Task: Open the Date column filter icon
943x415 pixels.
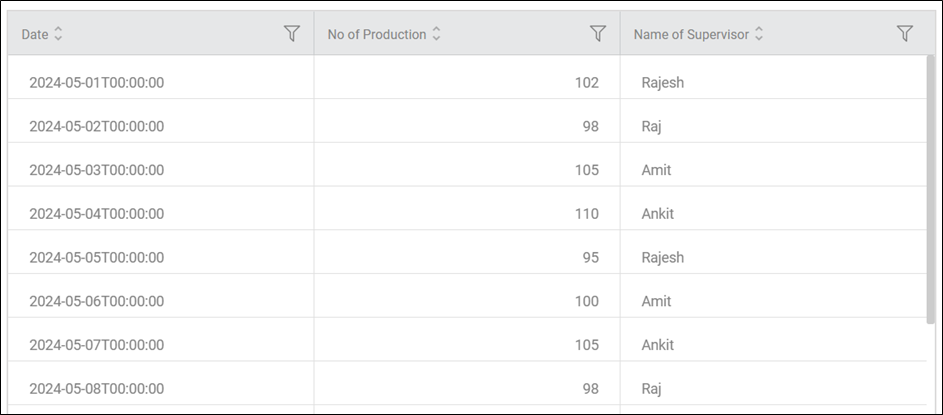Action: (292, 34)
